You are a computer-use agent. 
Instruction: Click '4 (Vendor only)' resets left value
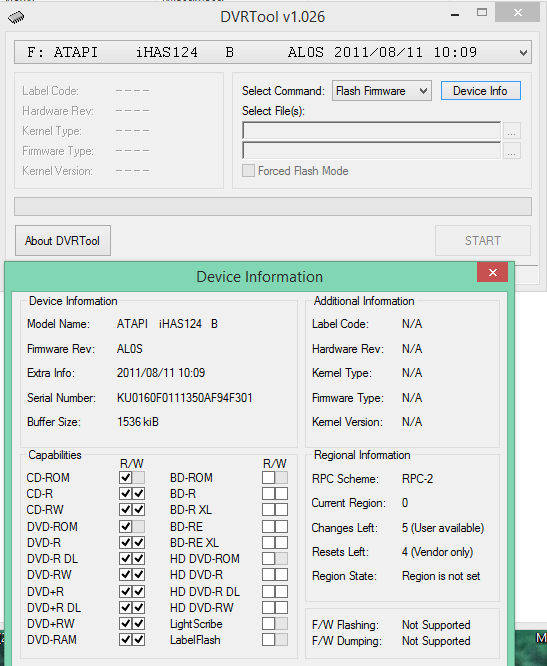pos(437,552)
